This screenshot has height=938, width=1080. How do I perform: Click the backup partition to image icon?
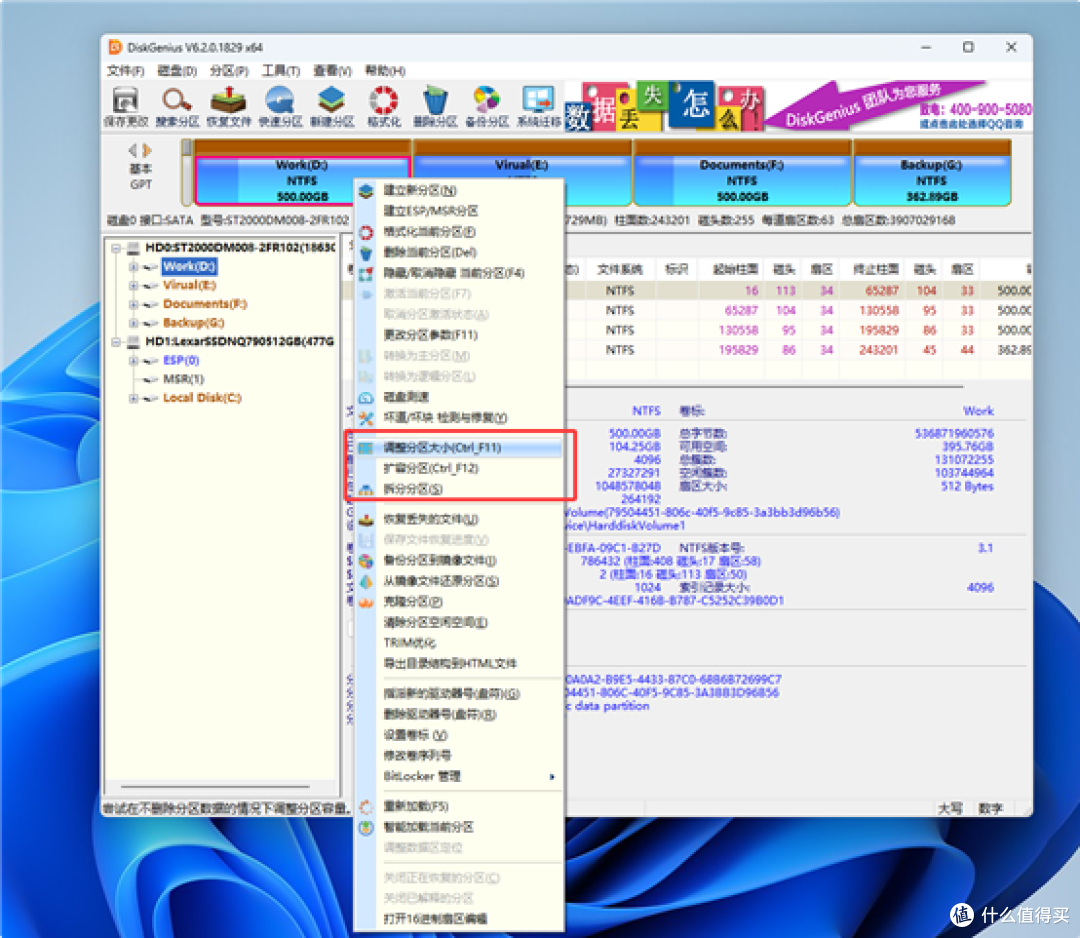[x=366, y=561]
